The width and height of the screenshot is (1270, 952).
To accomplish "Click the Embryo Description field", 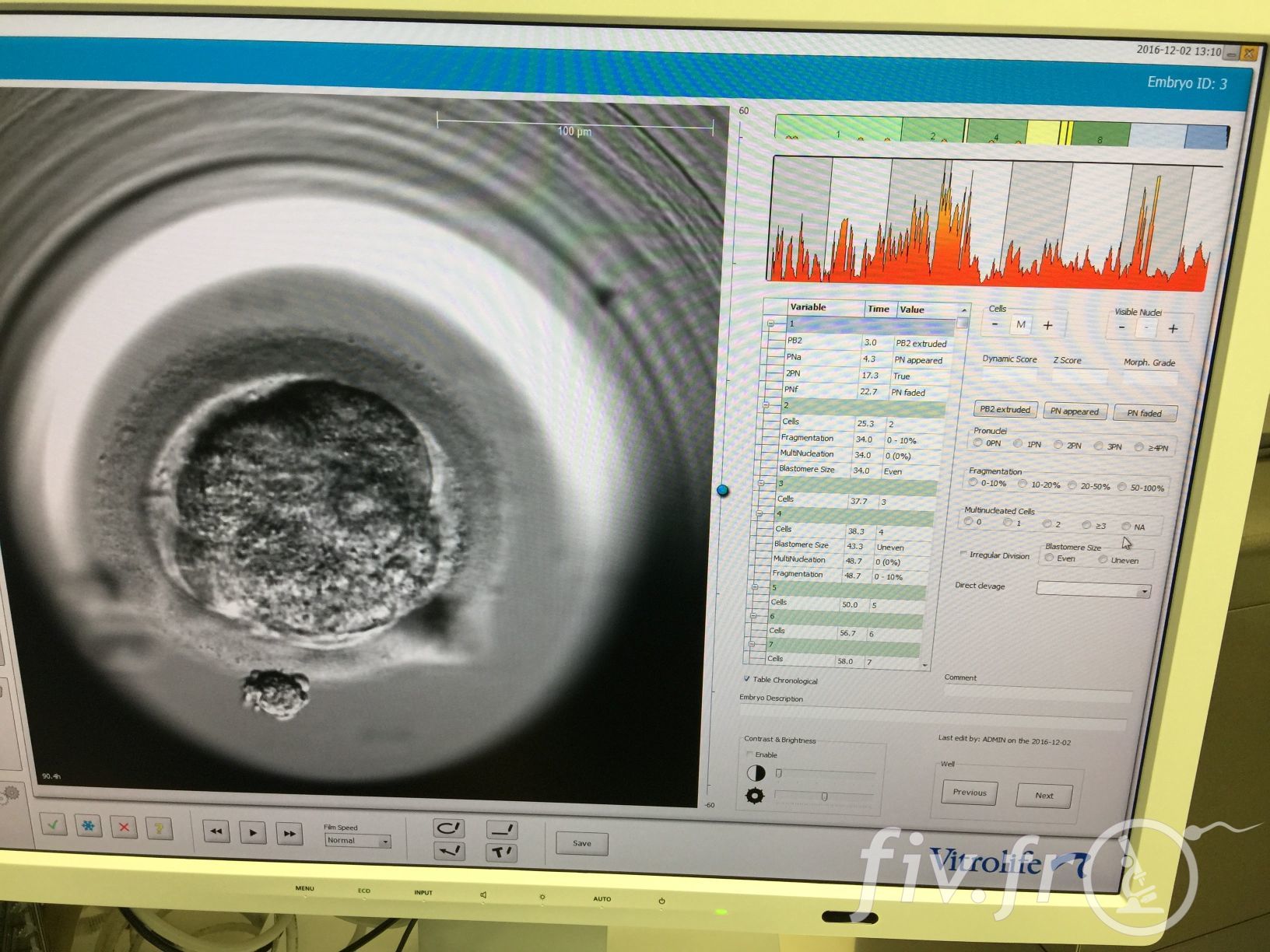I will pos(933,716).
